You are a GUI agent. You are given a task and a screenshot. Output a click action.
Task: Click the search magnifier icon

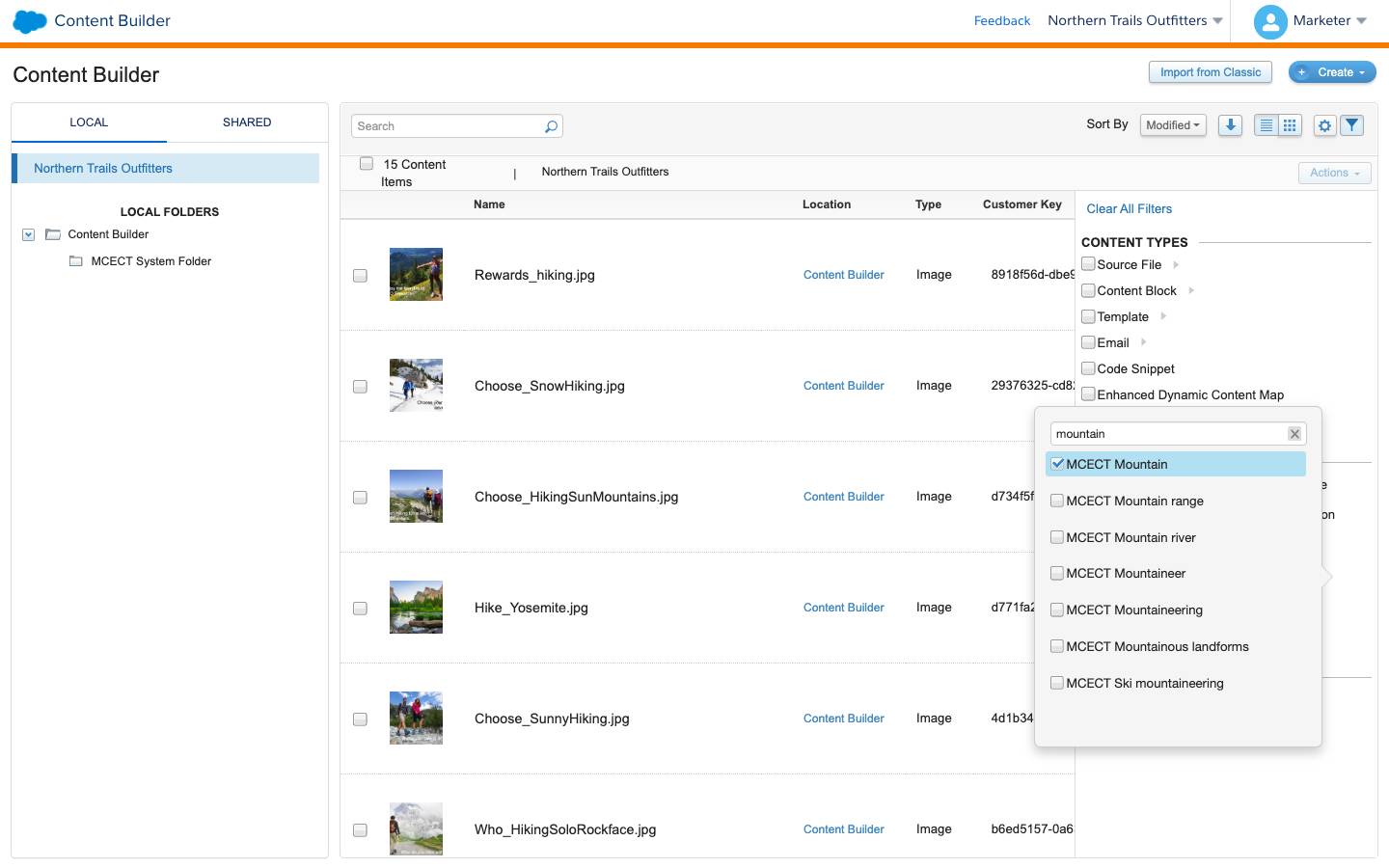click(x=551, y=126)
